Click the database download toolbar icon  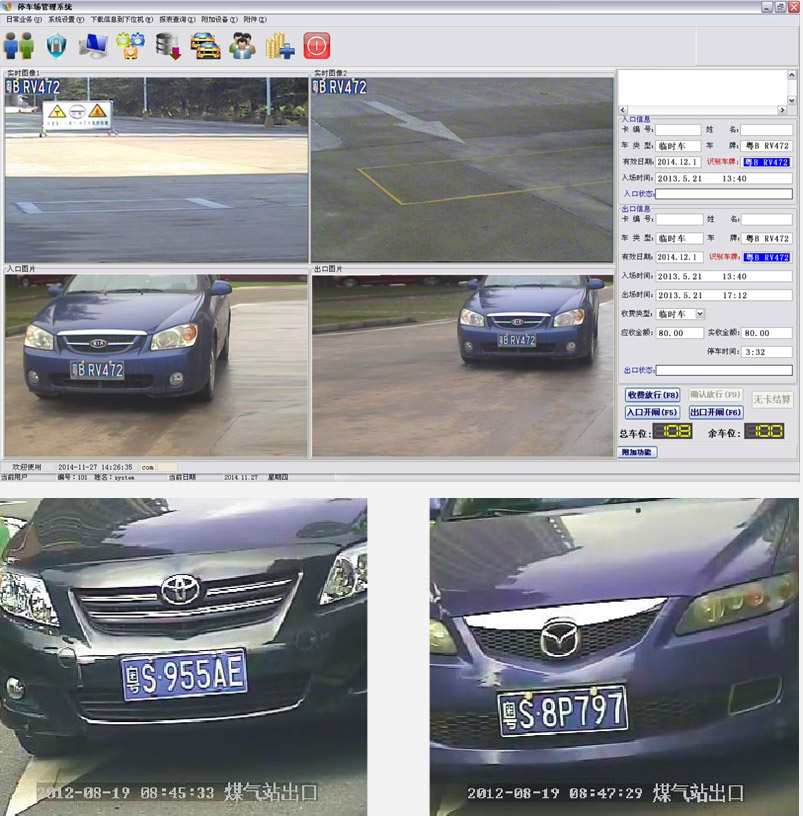pyautogui.click(x=168, y=45)
